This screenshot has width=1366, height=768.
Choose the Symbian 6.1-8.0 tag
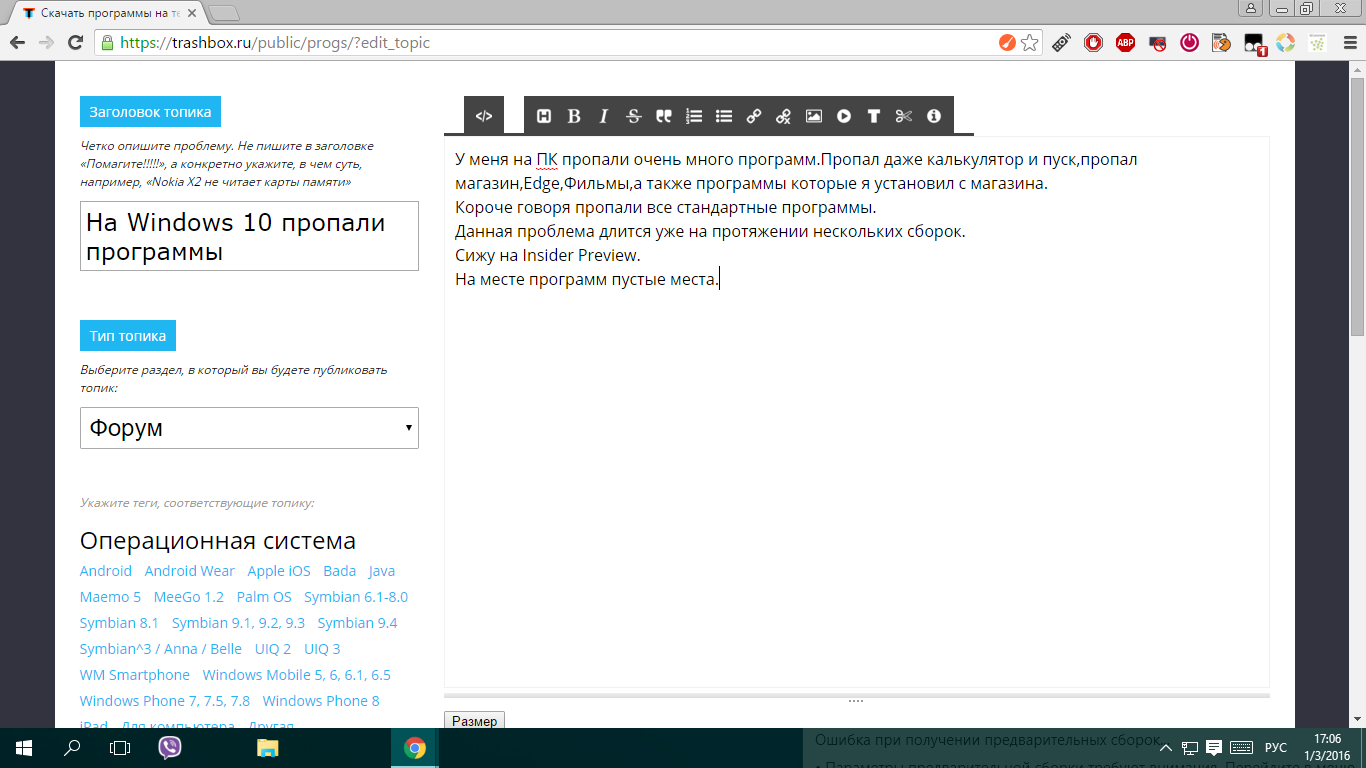(x=356, y=597)
